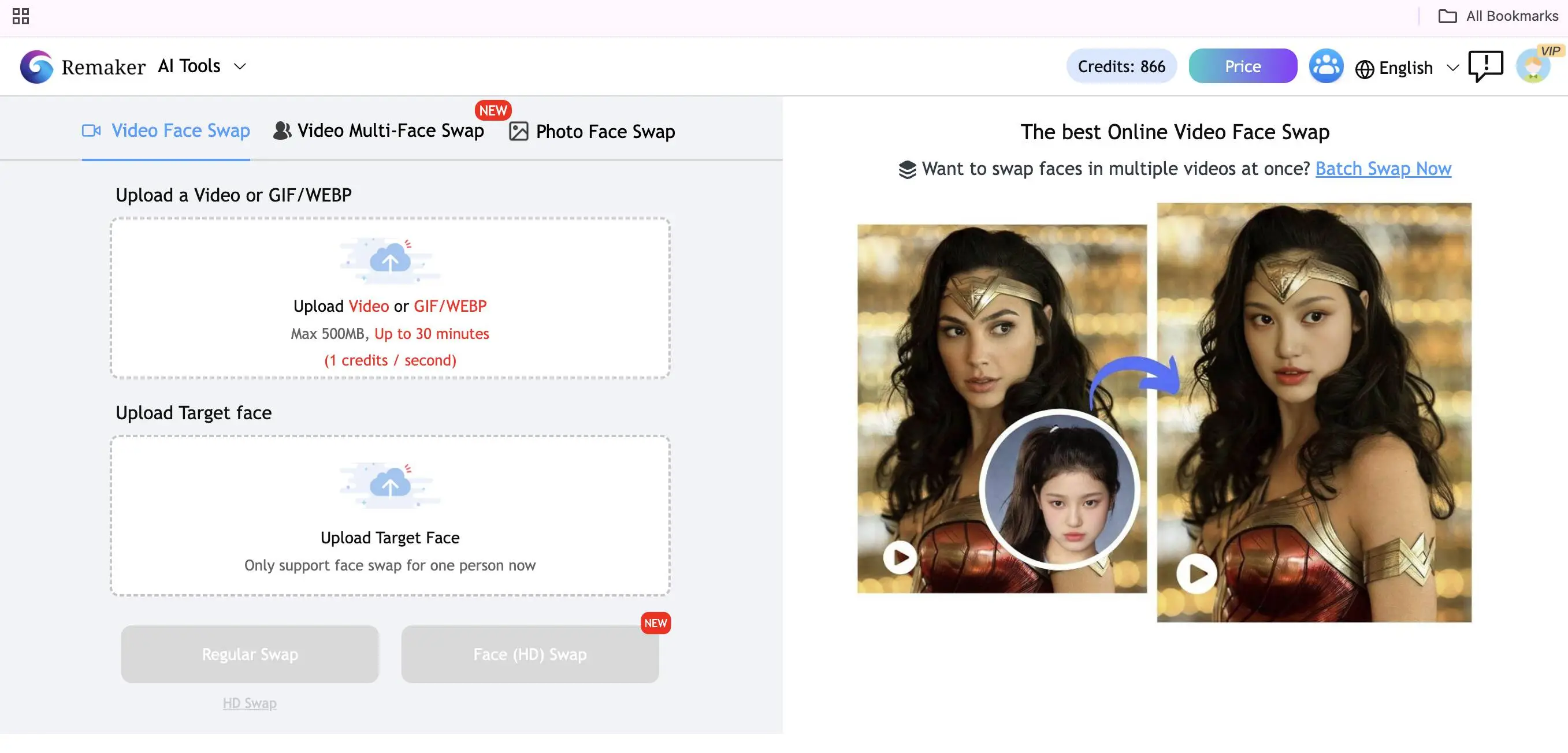Switch to the Video Multi-Face Swap tab
This screenshot has width=1568, height=753.
pyautogui.click(x=378, y=130)
